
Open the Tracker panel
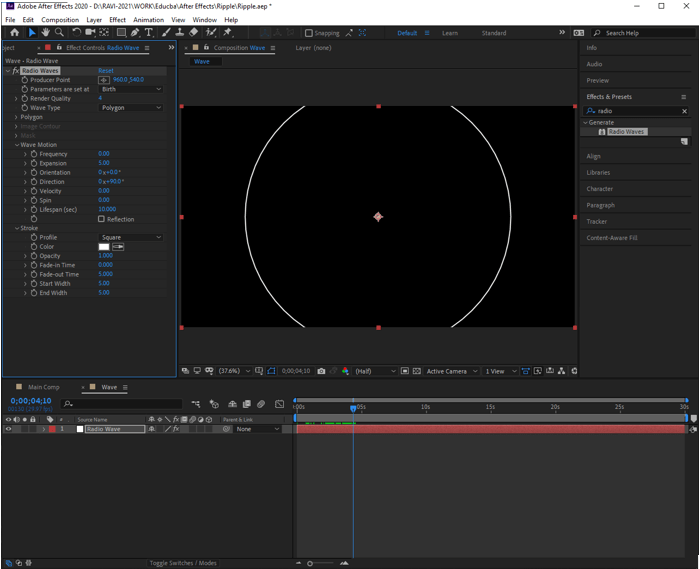[x=596, y=221]
